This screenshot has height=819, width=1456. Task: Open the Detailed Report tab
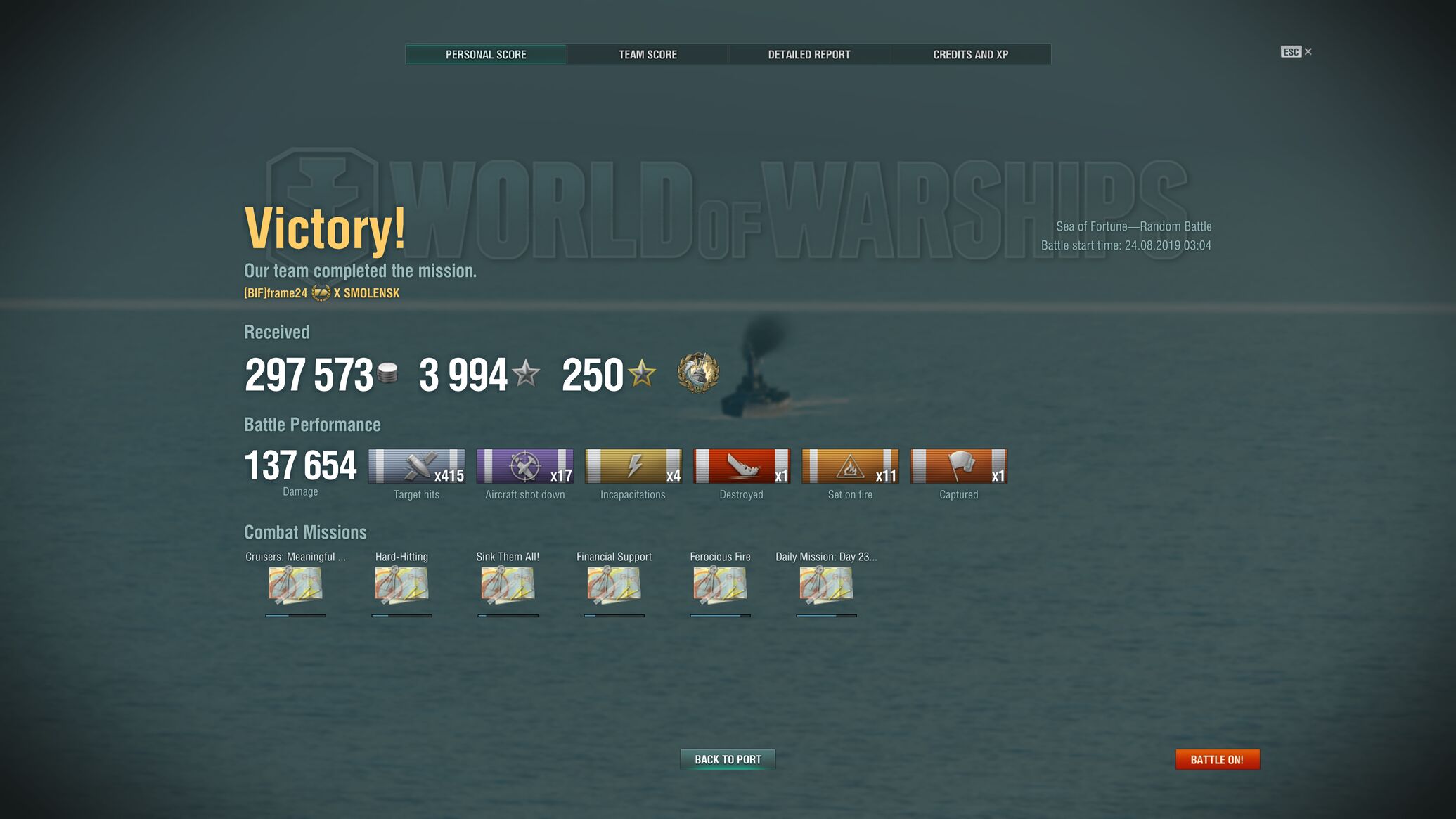pyautogui.click(x=809, y=54)
